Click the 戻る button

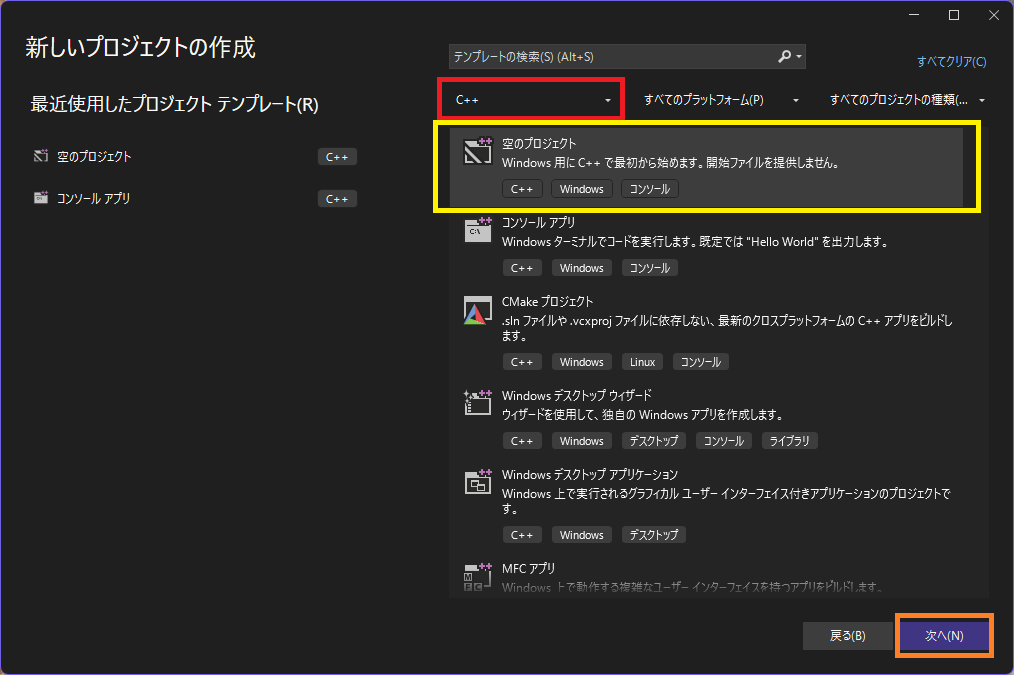coord(847,635)
